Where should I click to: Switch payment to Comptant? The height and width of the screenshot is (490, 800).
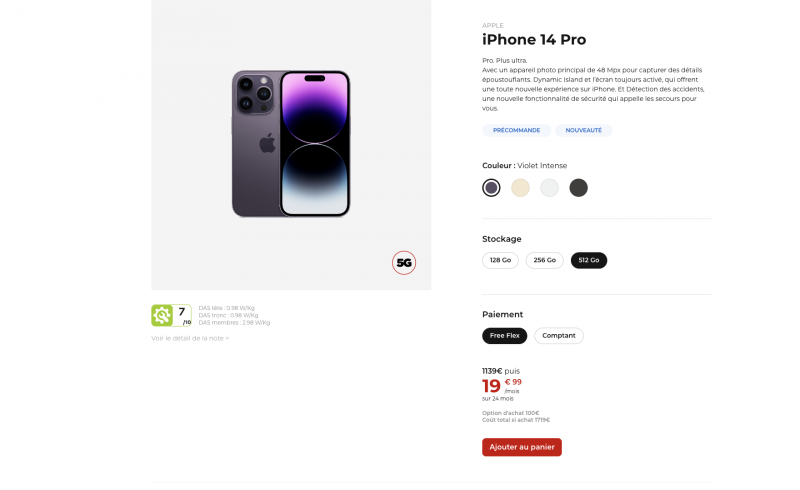tap(559, 336)
